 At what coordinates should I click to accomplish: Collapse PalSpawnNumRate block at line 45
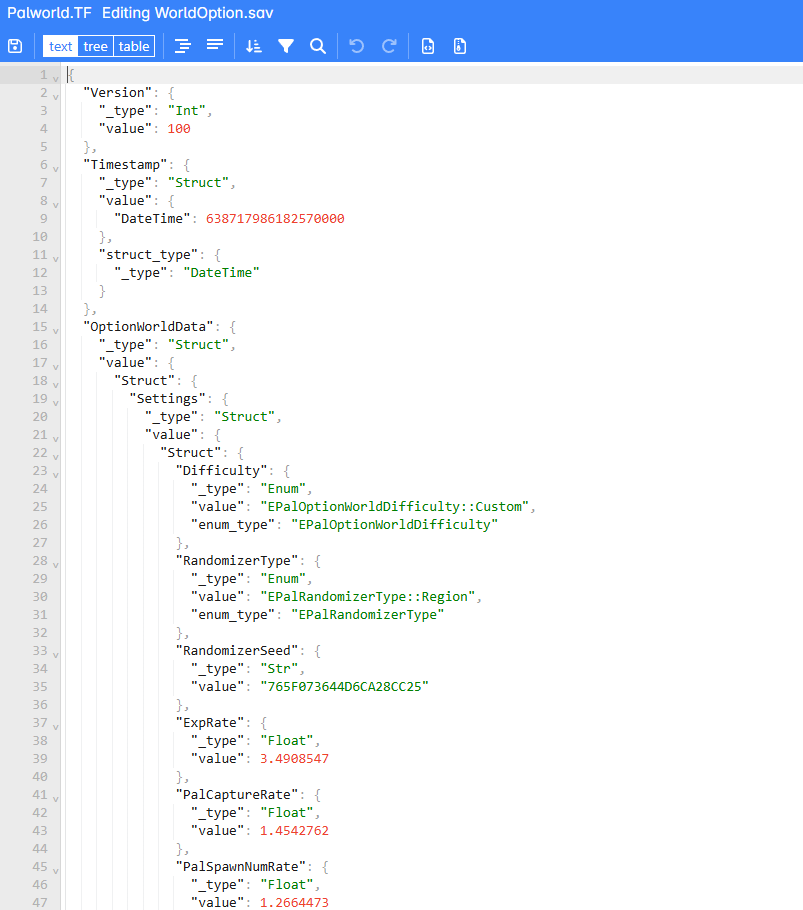(x=56, y=870)
